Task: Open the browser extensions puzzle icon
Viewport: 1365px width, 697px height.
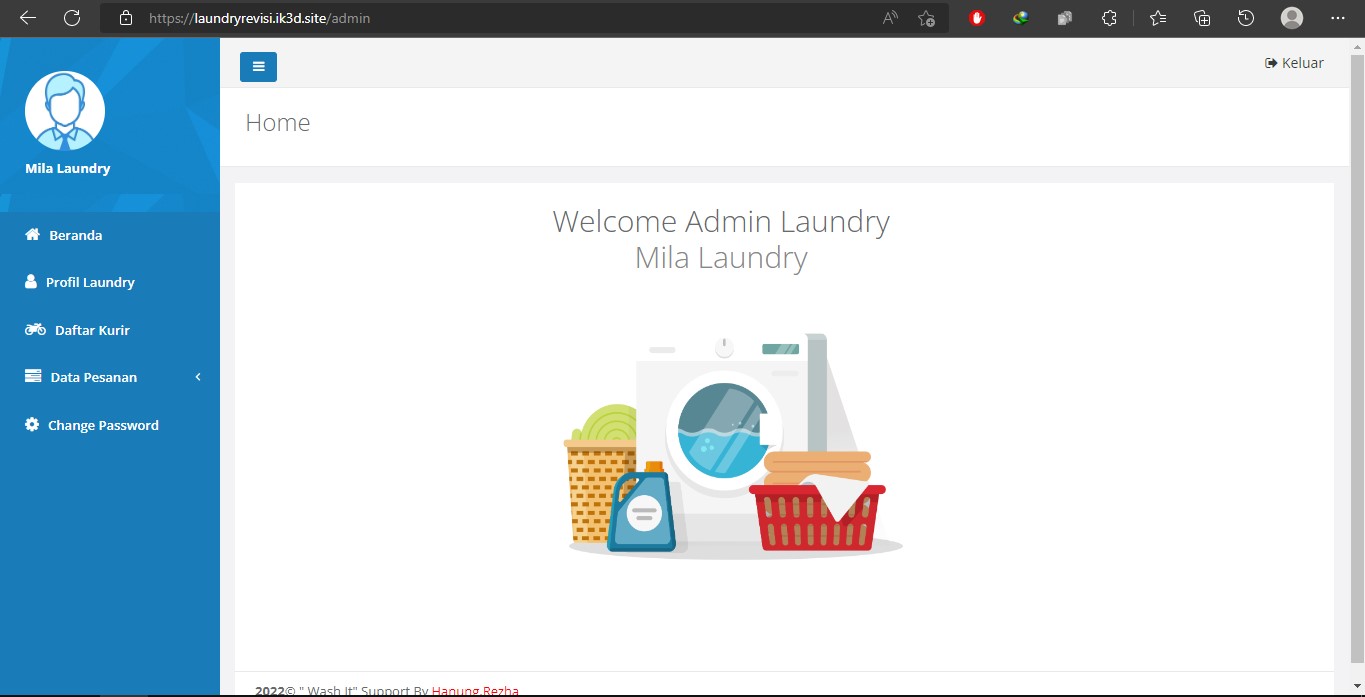Action: 1108,18
